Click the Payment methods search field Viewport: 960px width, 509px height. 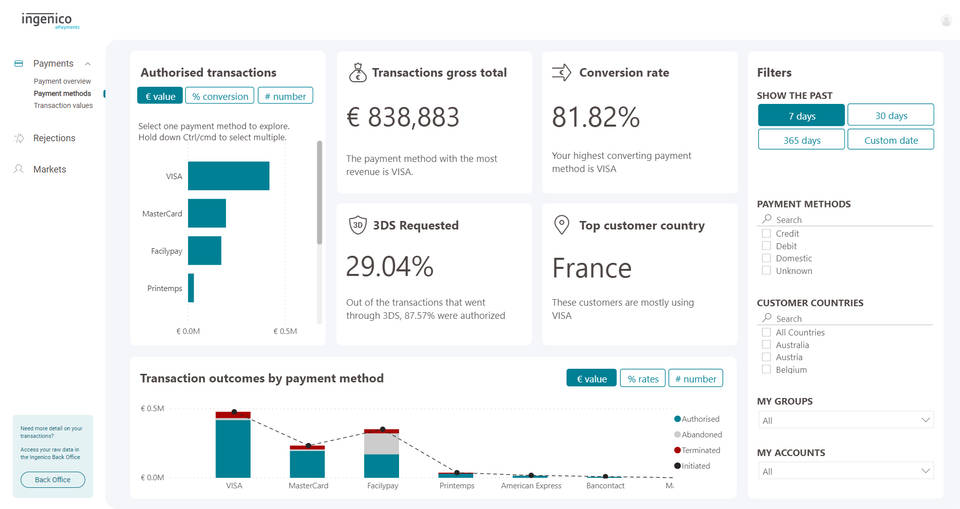[x=846, y=219]
